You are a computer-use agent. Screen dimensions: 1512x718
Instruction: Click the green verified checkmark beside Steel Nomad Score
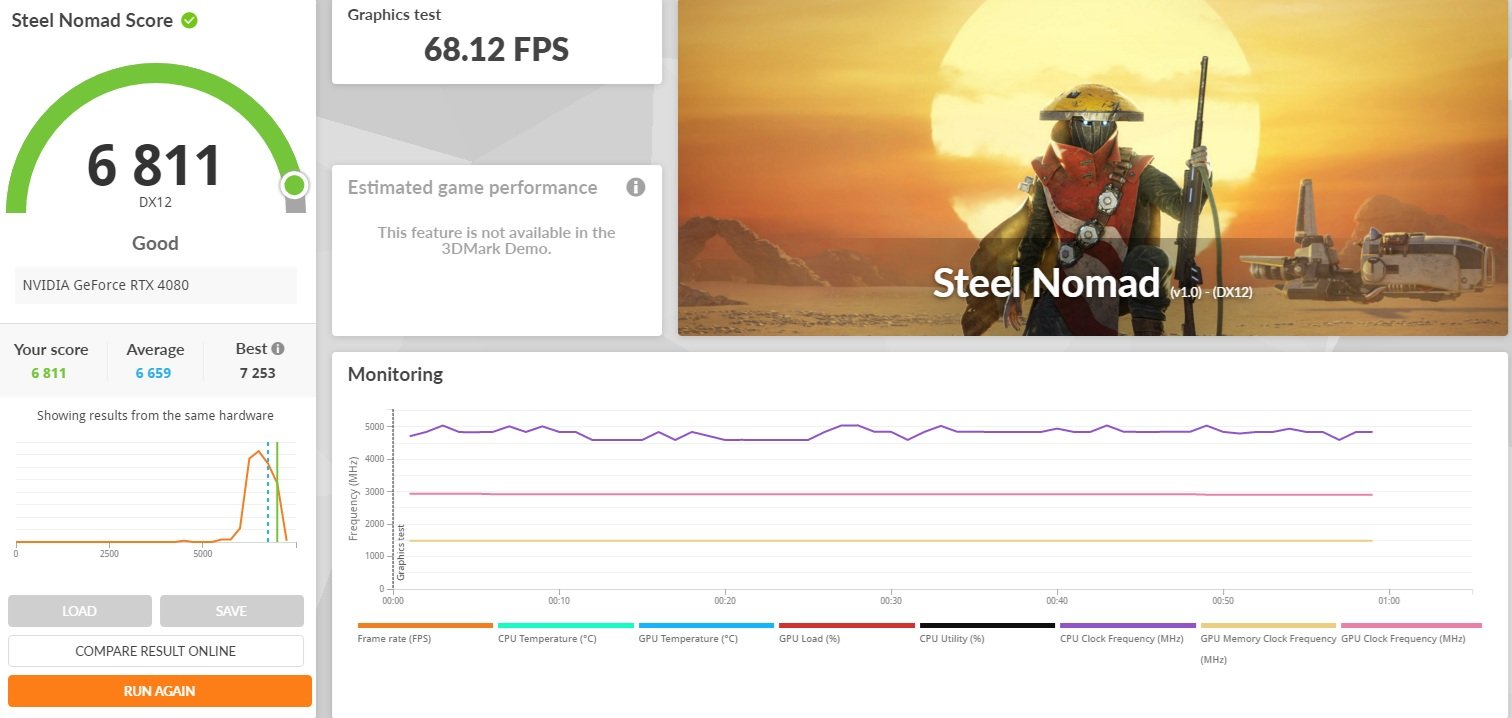coord(189,20)
